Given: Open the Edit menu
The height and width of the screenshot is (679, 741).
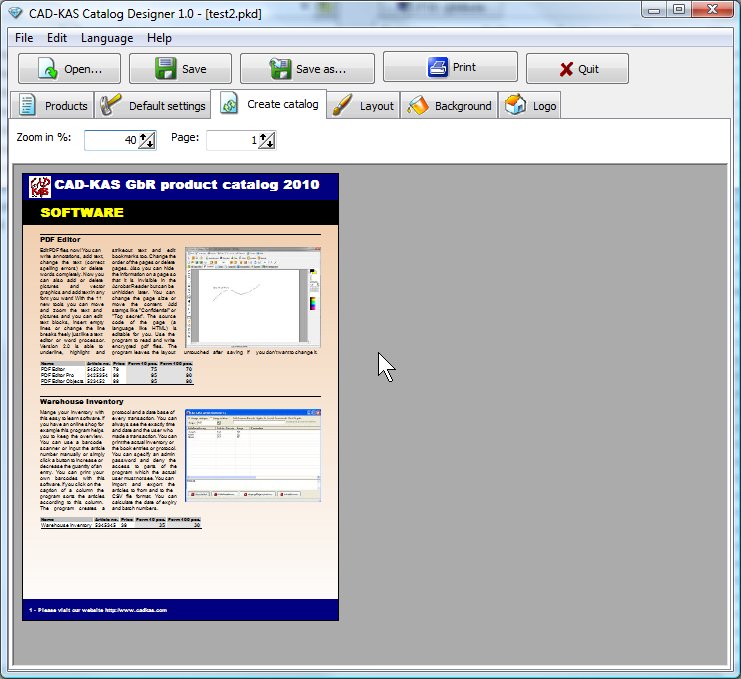Looking at the screenshot, I should tap(57, 38).
